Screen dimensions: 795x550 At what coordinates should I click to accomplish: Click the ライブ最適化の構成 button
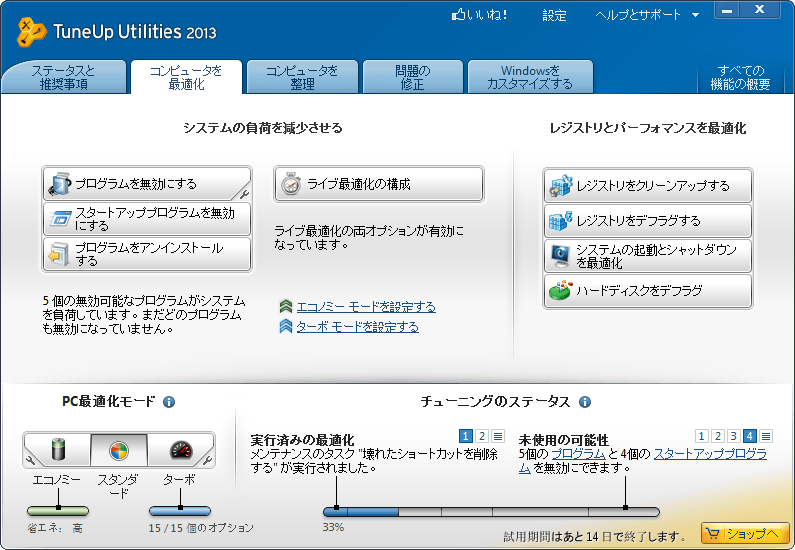click(x=379, y=184)
